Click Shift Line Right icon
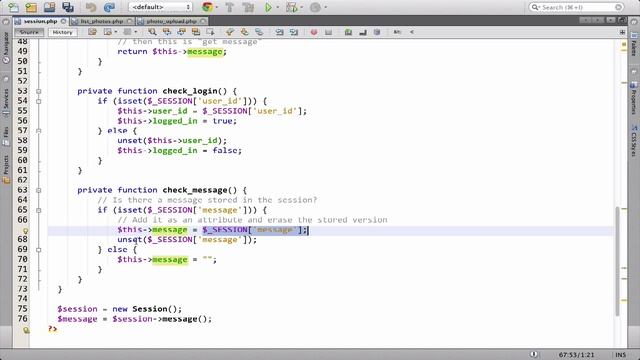This screenshot has width=640, height=360. (294, 32)
